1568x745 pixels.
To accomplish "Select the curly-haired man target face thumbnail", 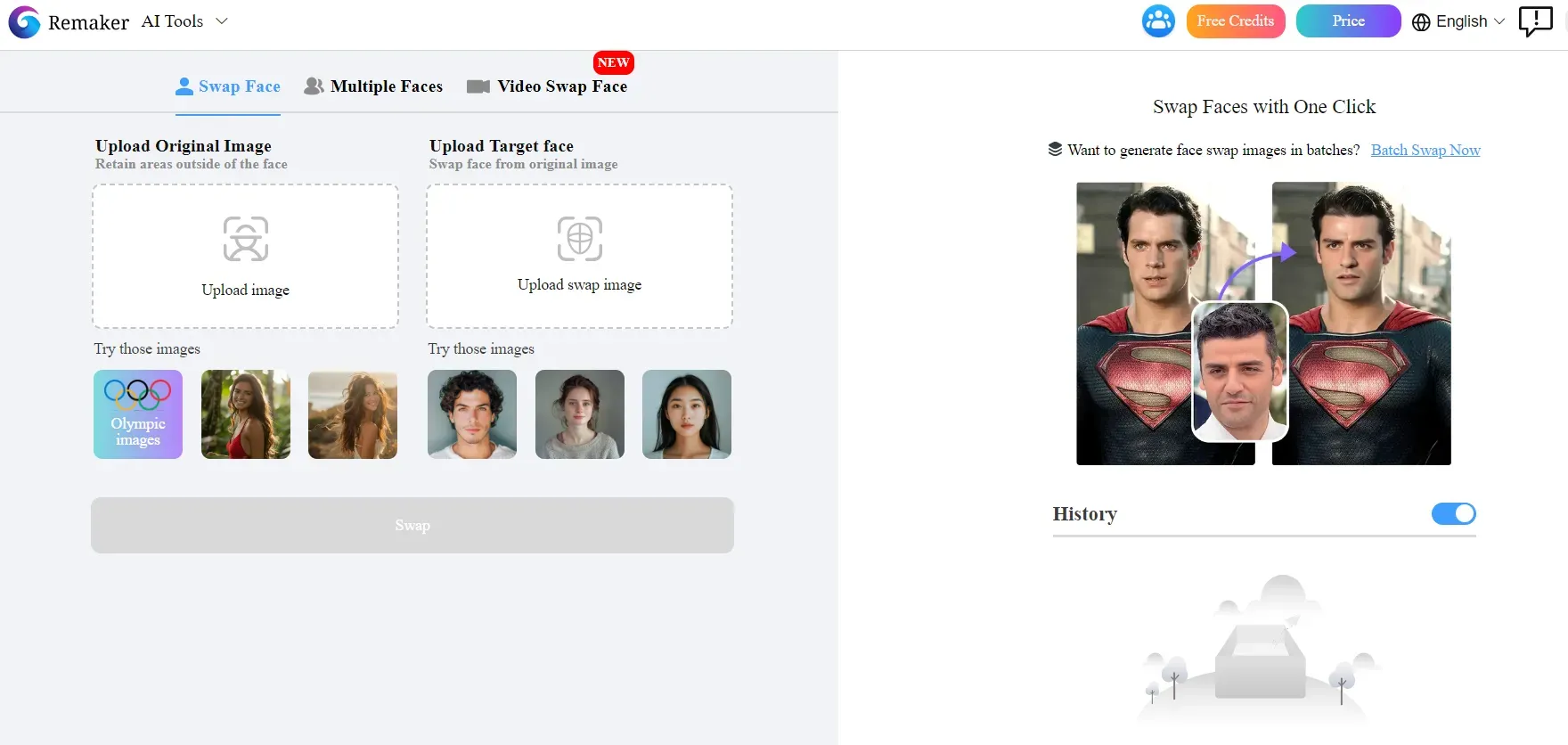I will coord(472,414).
